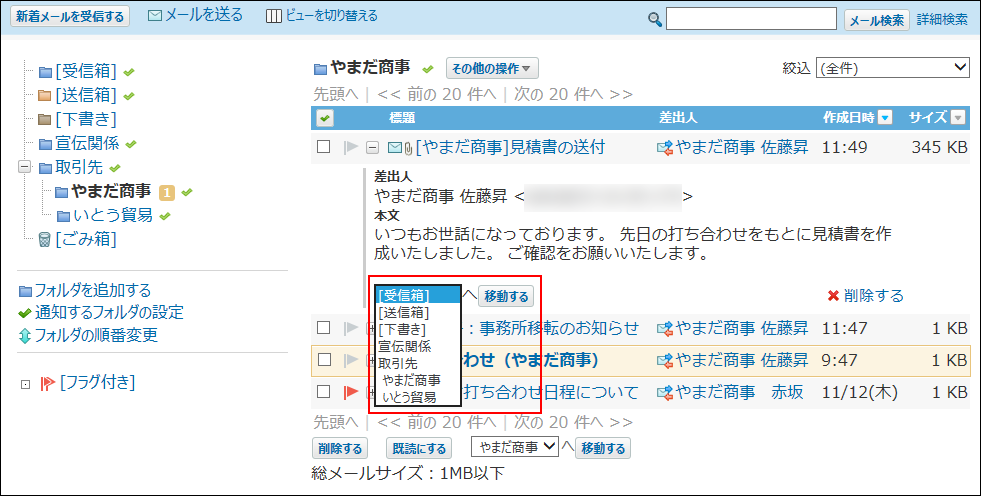Click the red X delete icon beside 削除する
The width and height of the screenshot is (981, 496).
tap(833, 296)
